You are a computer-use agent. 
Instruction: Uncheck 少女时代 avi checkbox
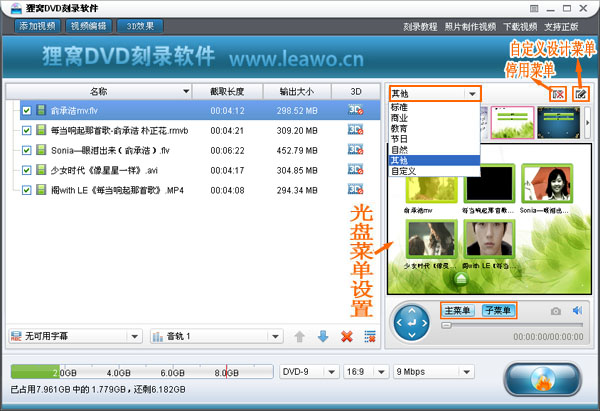pyautogui.click(x=26, y=170)
